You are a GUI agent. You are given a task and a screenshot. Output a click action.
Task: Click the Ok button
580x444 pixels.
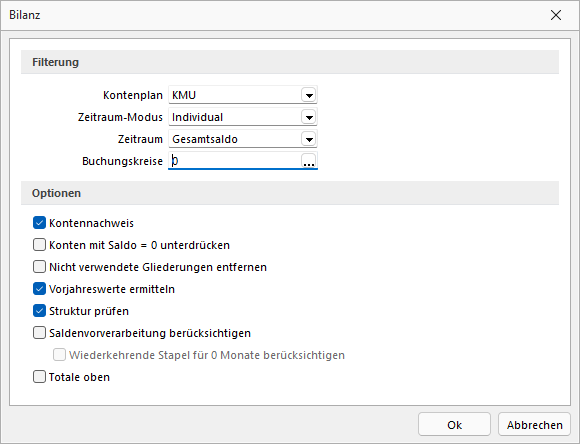(454, 425)
